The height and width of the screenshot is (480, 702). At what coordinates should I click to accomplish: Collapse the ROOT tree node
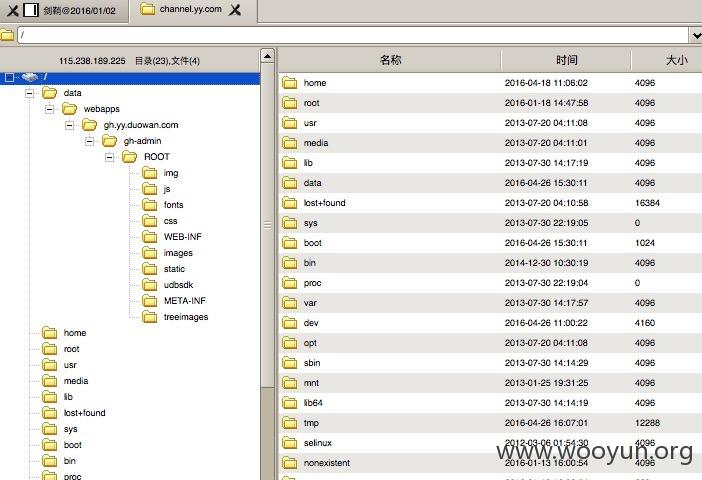110,157
